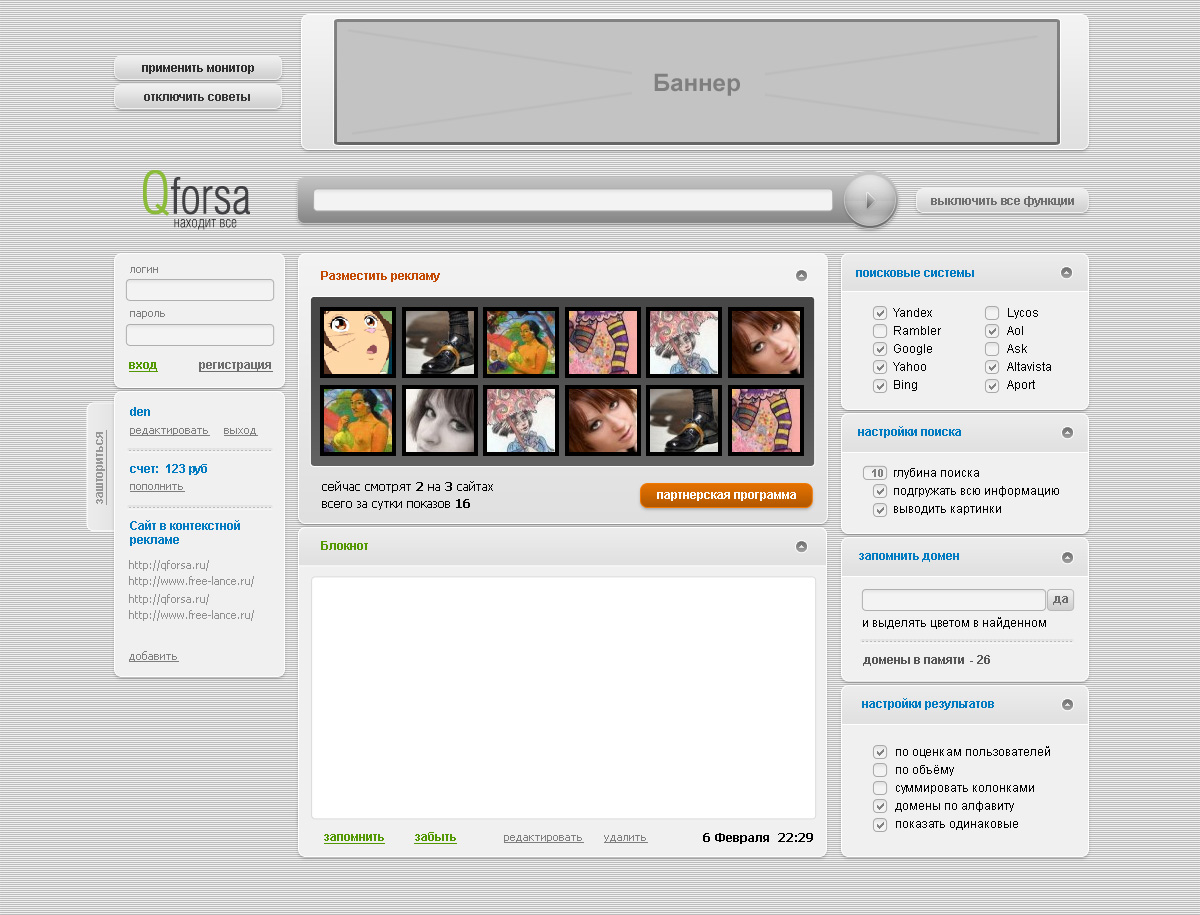Open second-row black-and-white face thumbnail

coord(440,421)
